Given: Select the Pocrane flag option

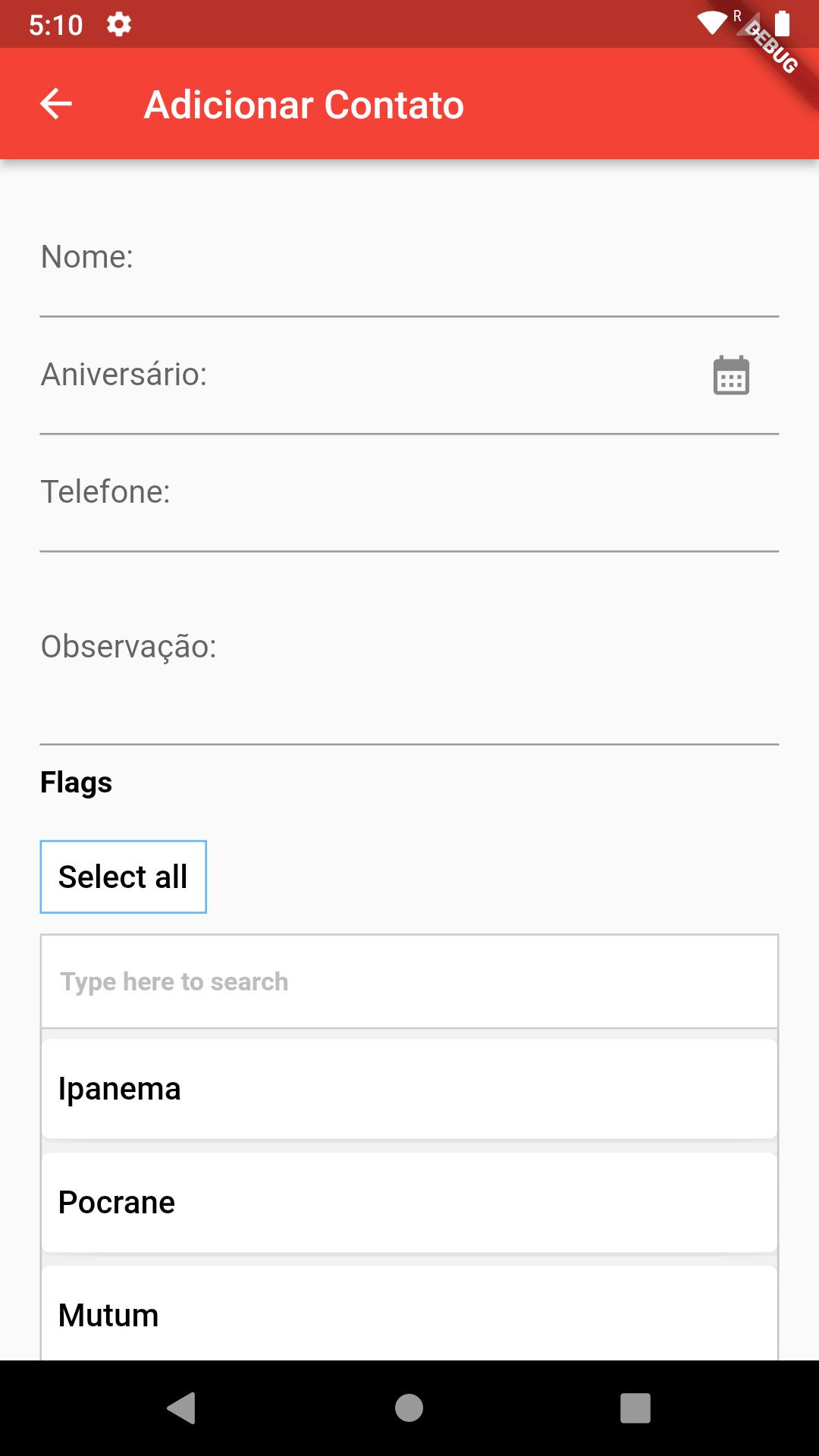Looking at the screenshot, I should pyautogui.click(x=409, y=1203).
